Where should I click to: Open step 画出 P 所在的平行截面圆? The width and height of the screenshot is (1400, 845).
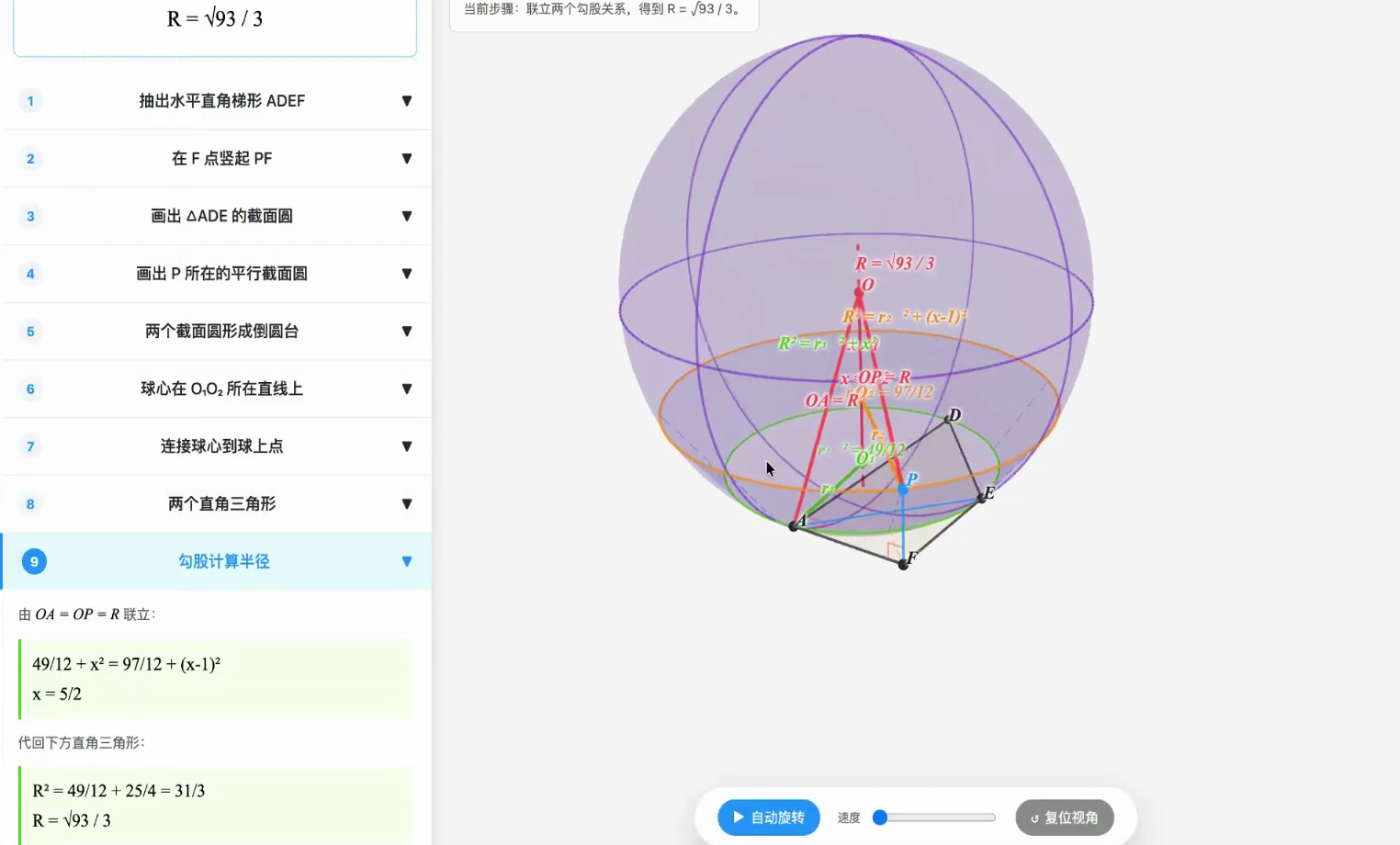coord(217,274)
